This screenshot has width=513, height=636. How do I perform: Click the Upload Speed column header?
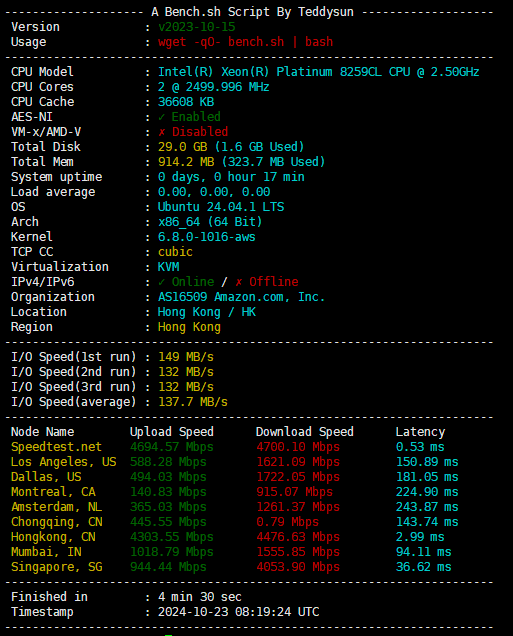point(172,432)
